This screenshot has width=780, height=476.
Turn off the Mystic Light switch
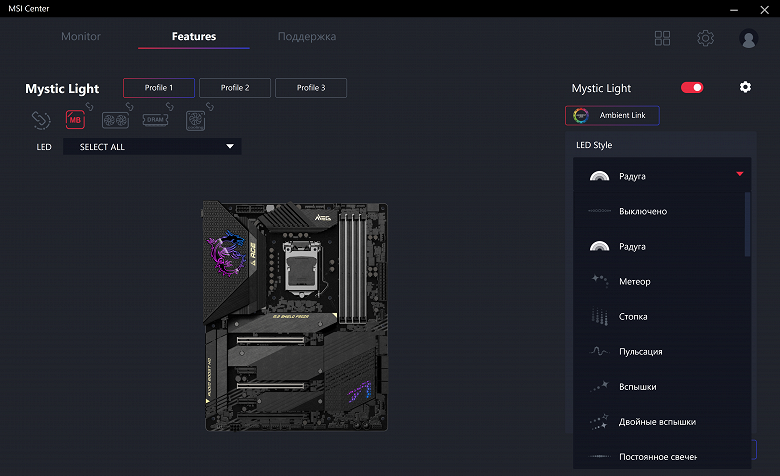[692, 88]
